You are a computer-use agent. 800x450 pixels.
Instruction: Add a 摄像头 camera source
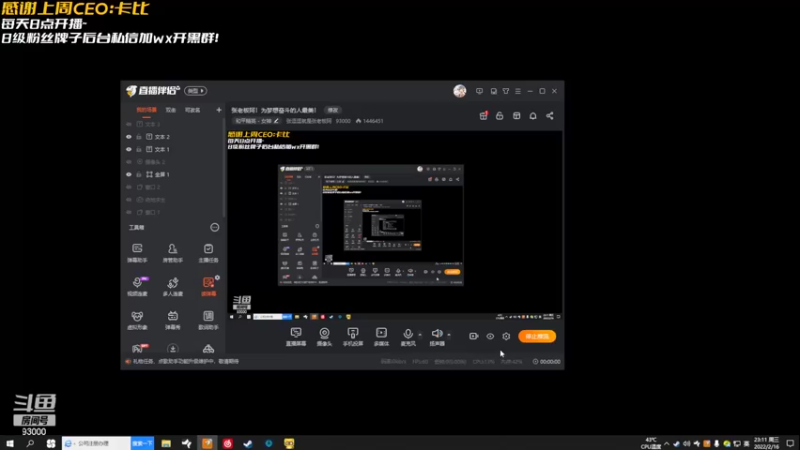[324, 337]
